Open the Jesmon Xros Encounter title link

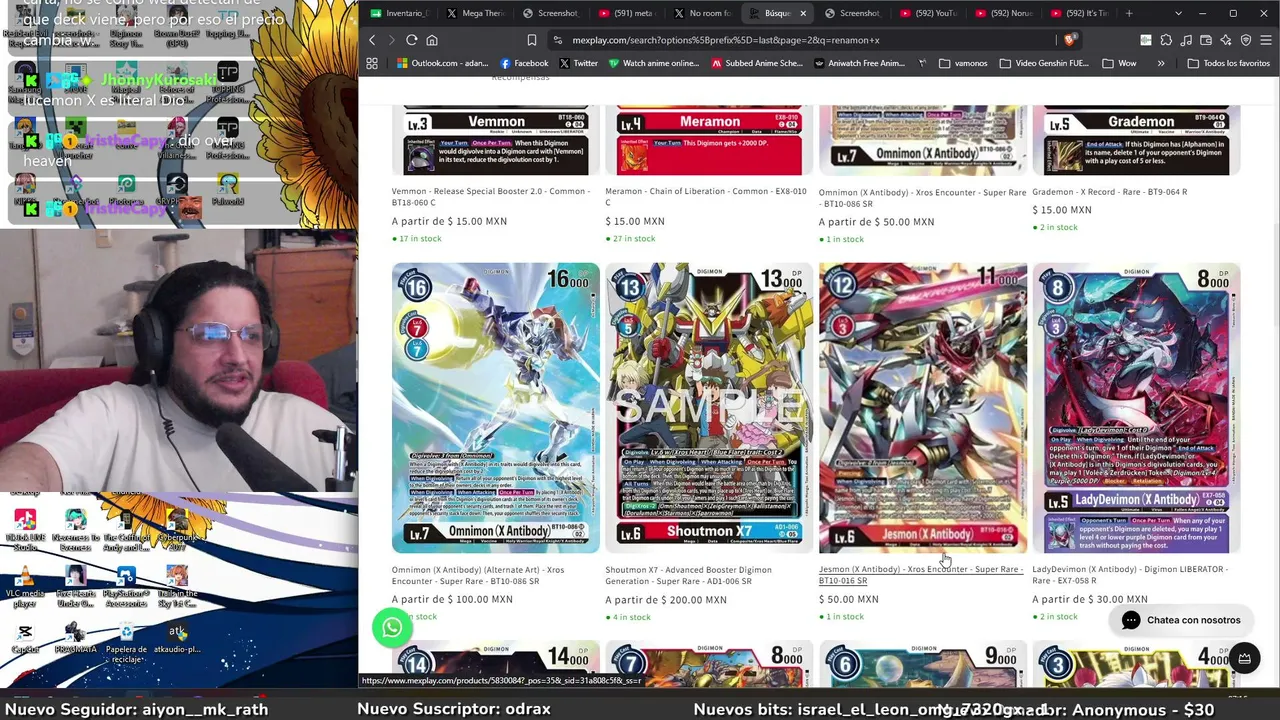point(921,575)
